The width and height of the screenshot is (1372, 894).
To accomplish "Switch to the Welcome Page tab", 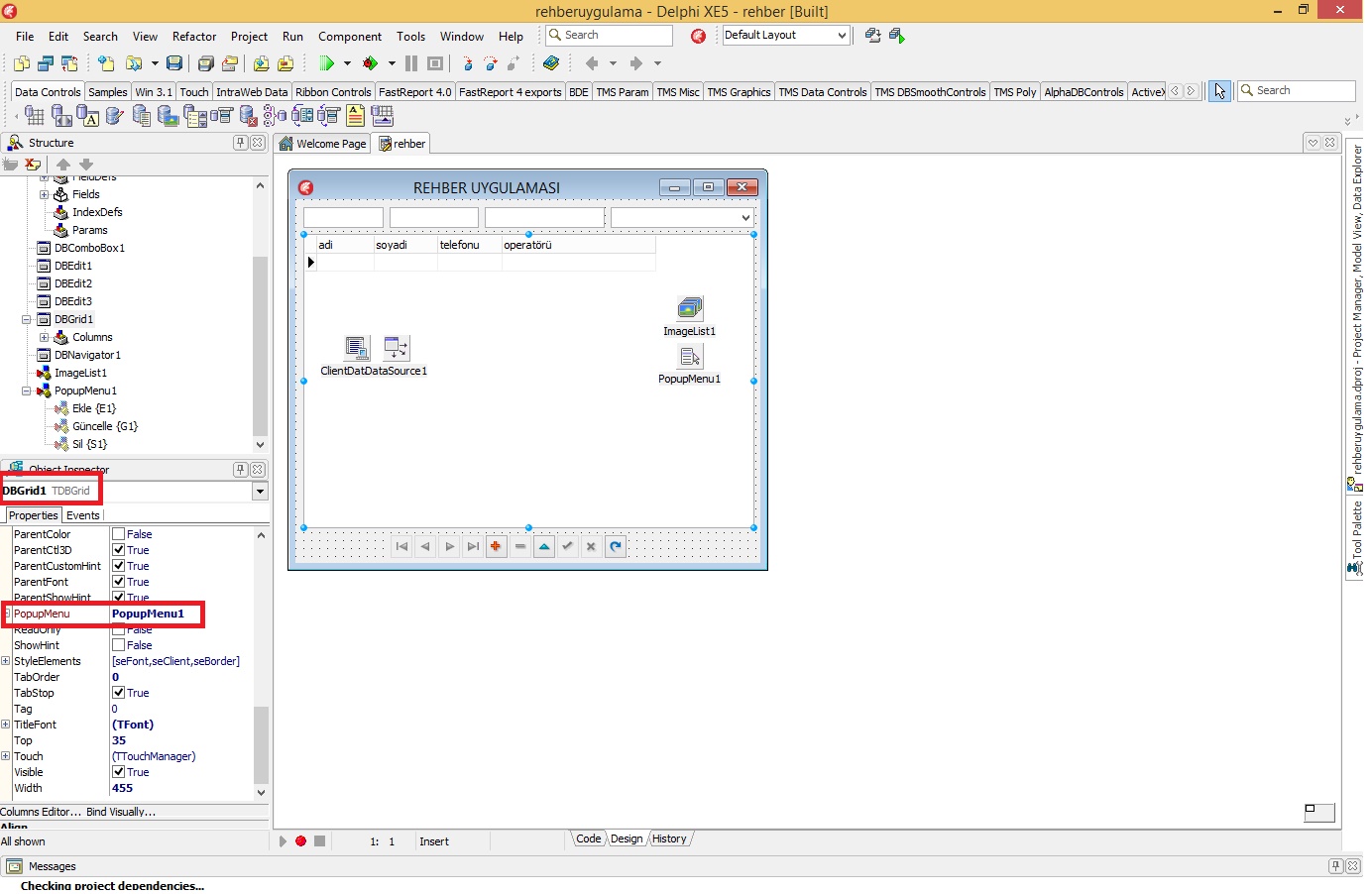I will 322,144.
